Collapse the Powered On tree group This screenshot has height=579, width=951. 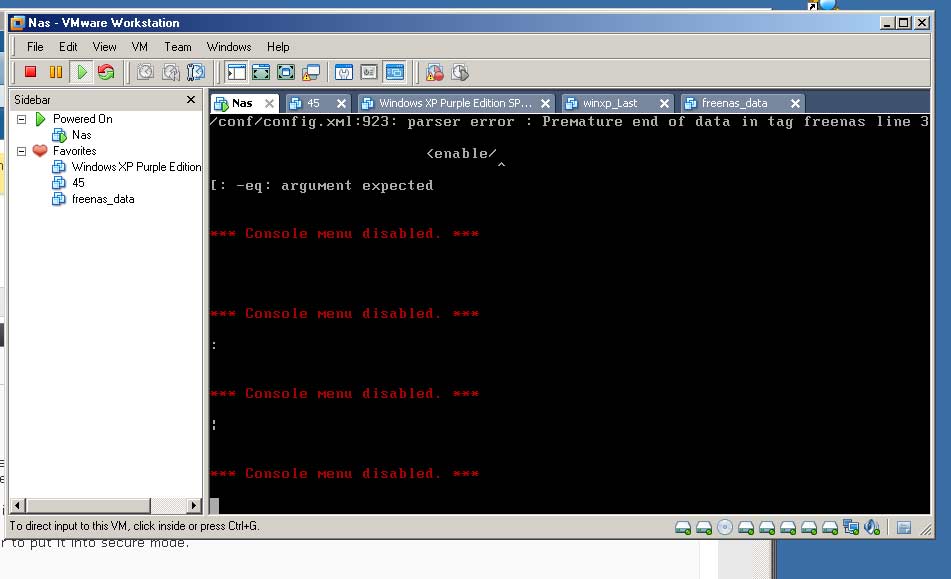tap(22, 119)
